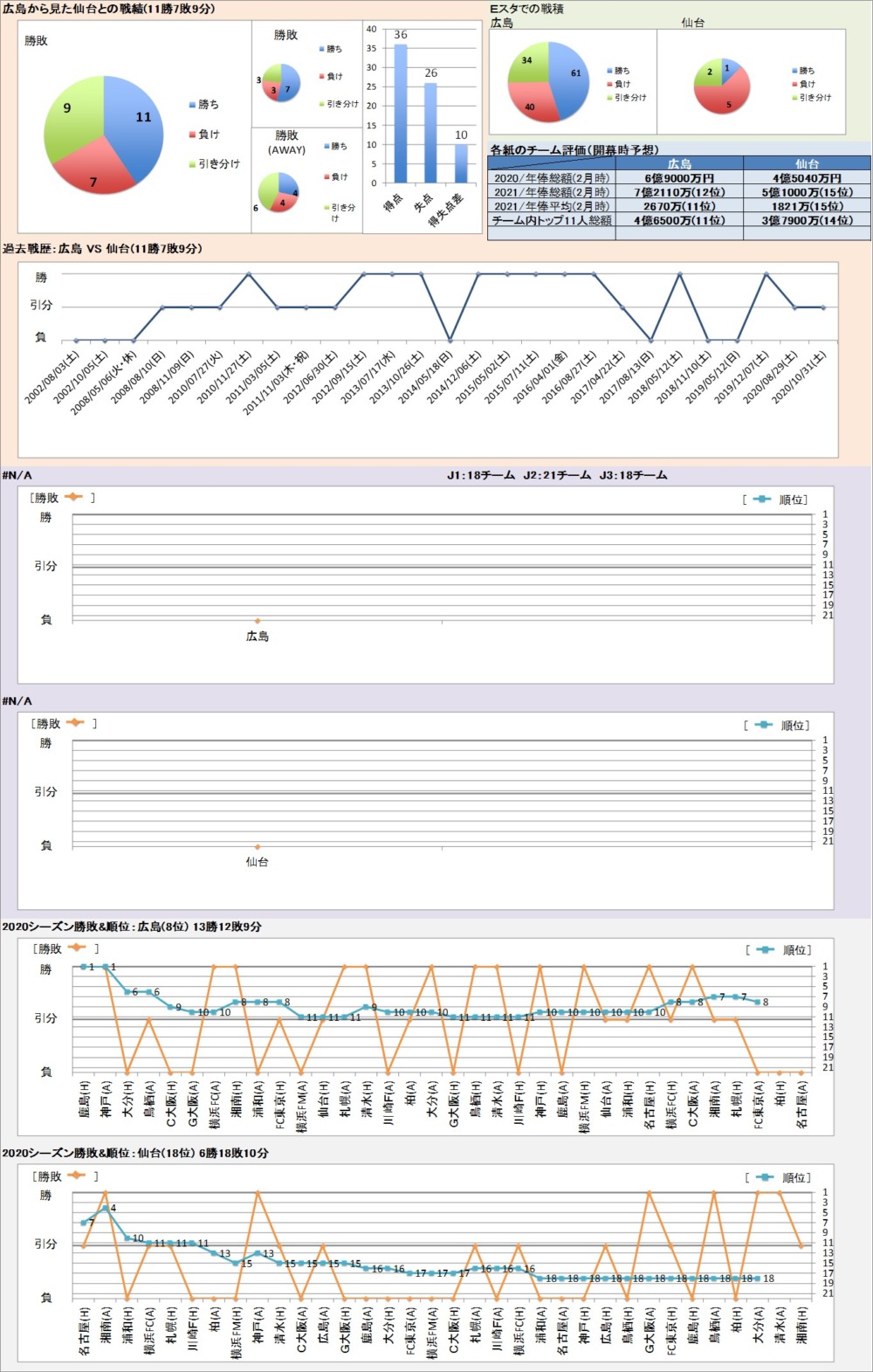873x1372 pixels.
Task: Click the orange 勝敗 legend marker in the 仙台 2020 chart
Action: 76,1176
